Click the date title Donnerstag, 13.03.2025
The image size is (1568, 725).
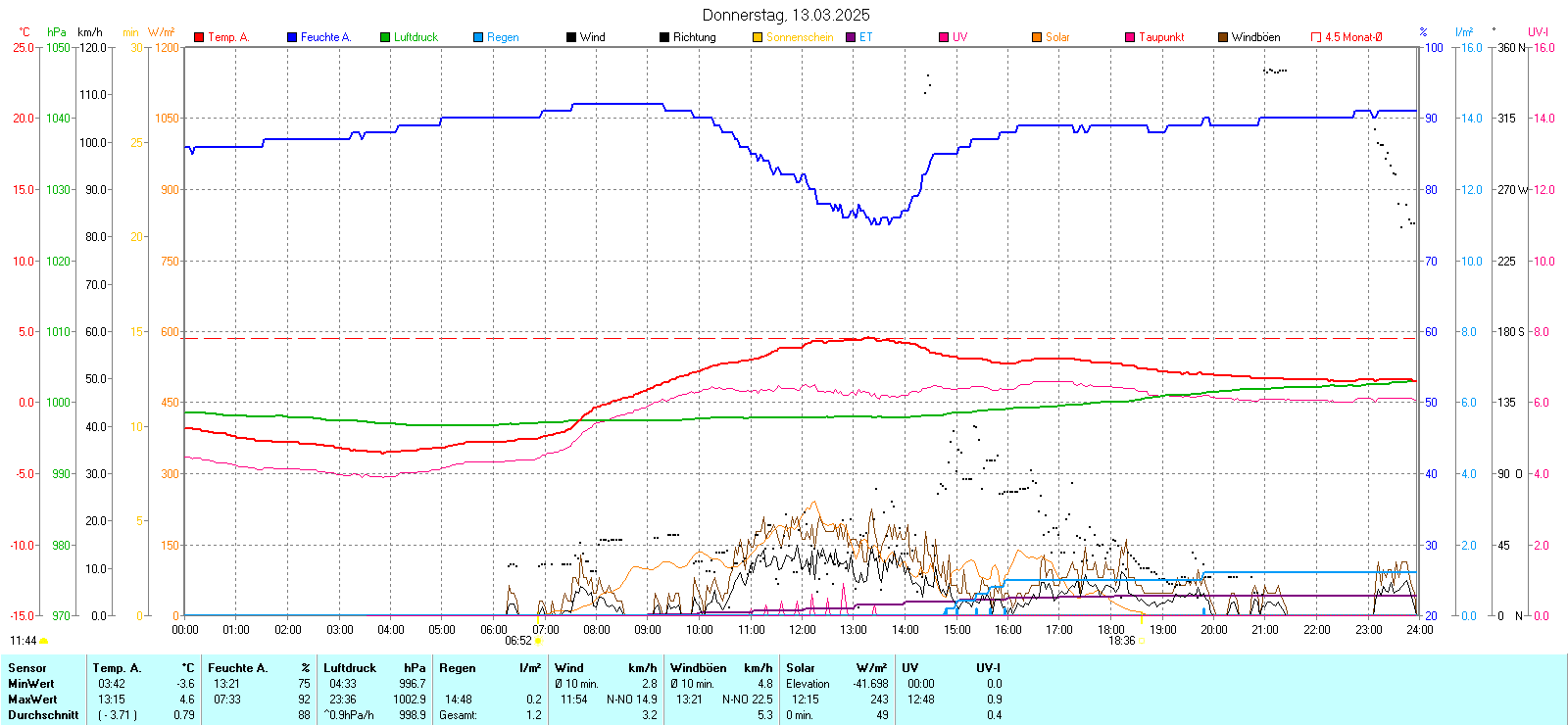(785, 15)
